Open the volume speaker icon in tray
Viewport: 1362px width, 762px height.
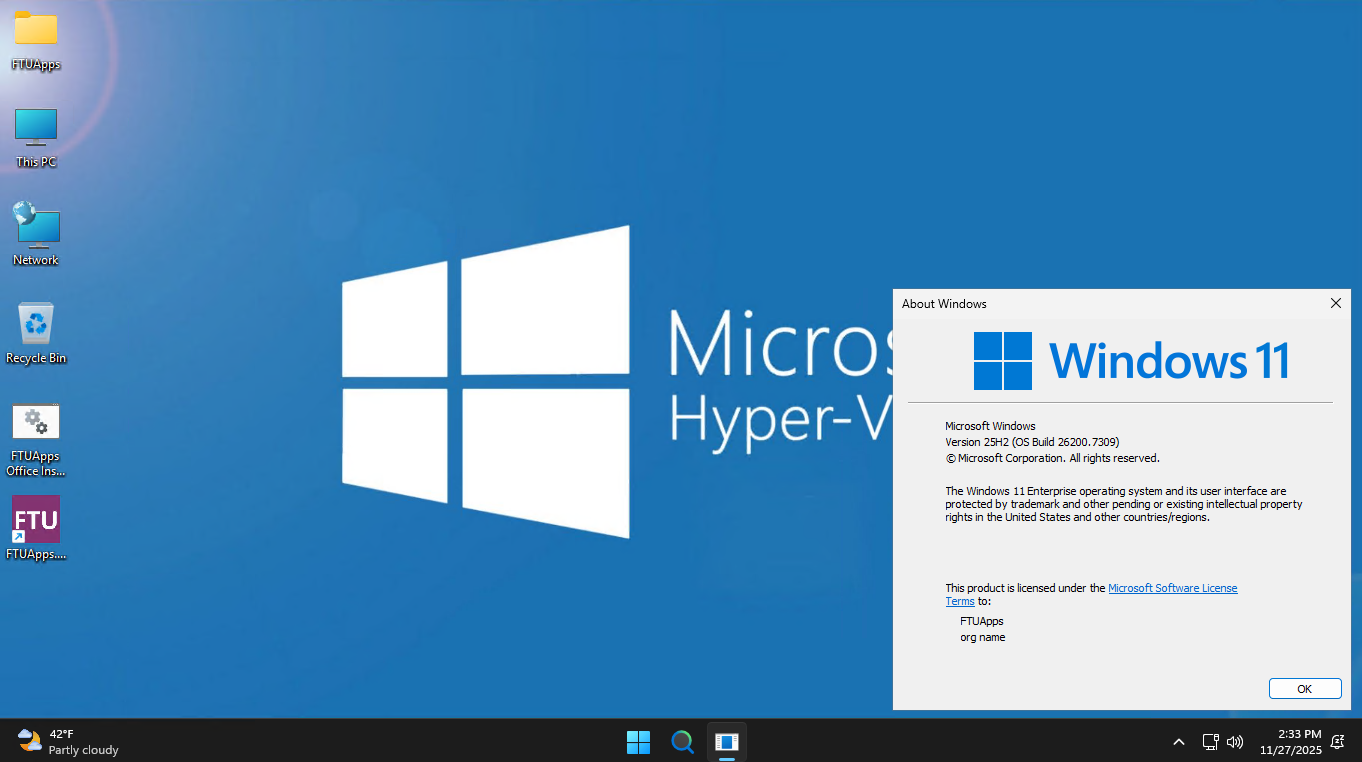pyautogui.click(x=1235, y=742)
